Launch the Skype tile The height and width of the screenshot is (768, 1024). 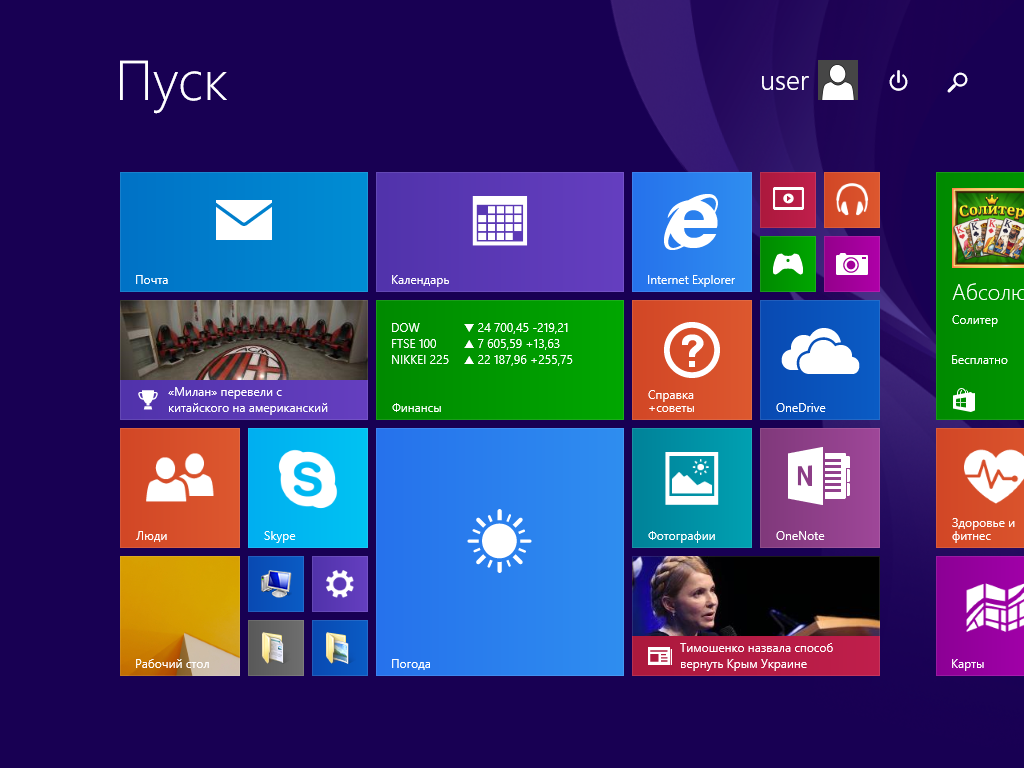pos(308,488)
